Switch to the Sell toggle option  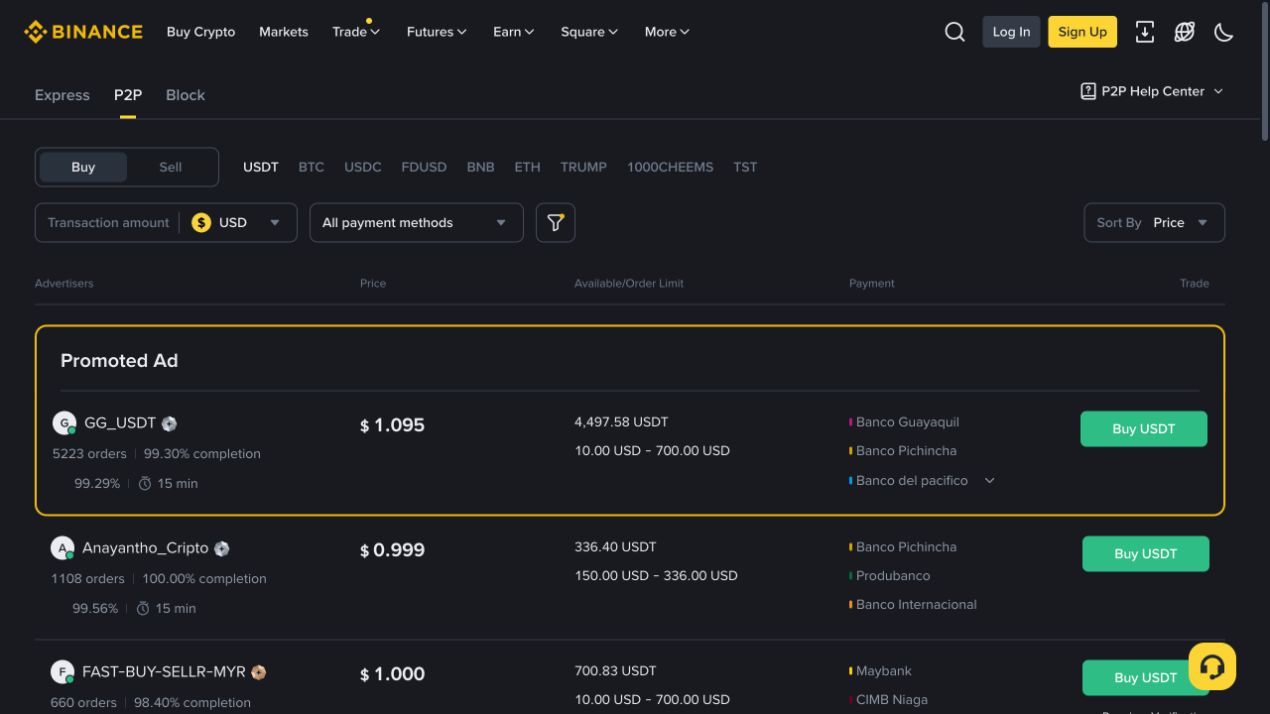170,167
